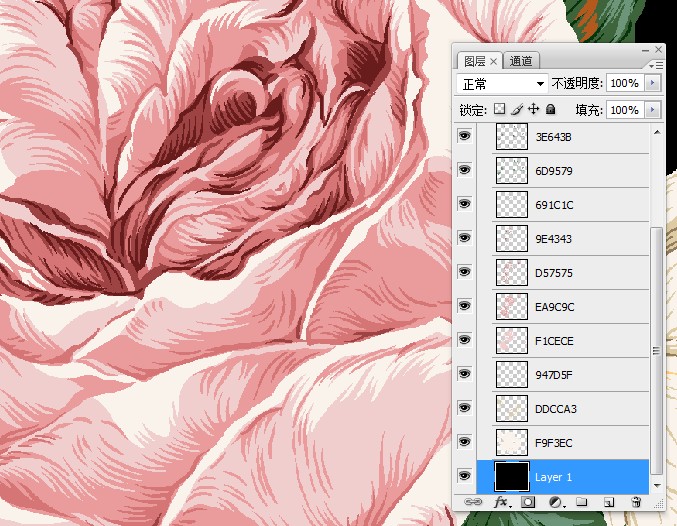This screenshot has height=526, width=677.
Task: Open the 填充 fill slider arrow
Action: (652, 110)
